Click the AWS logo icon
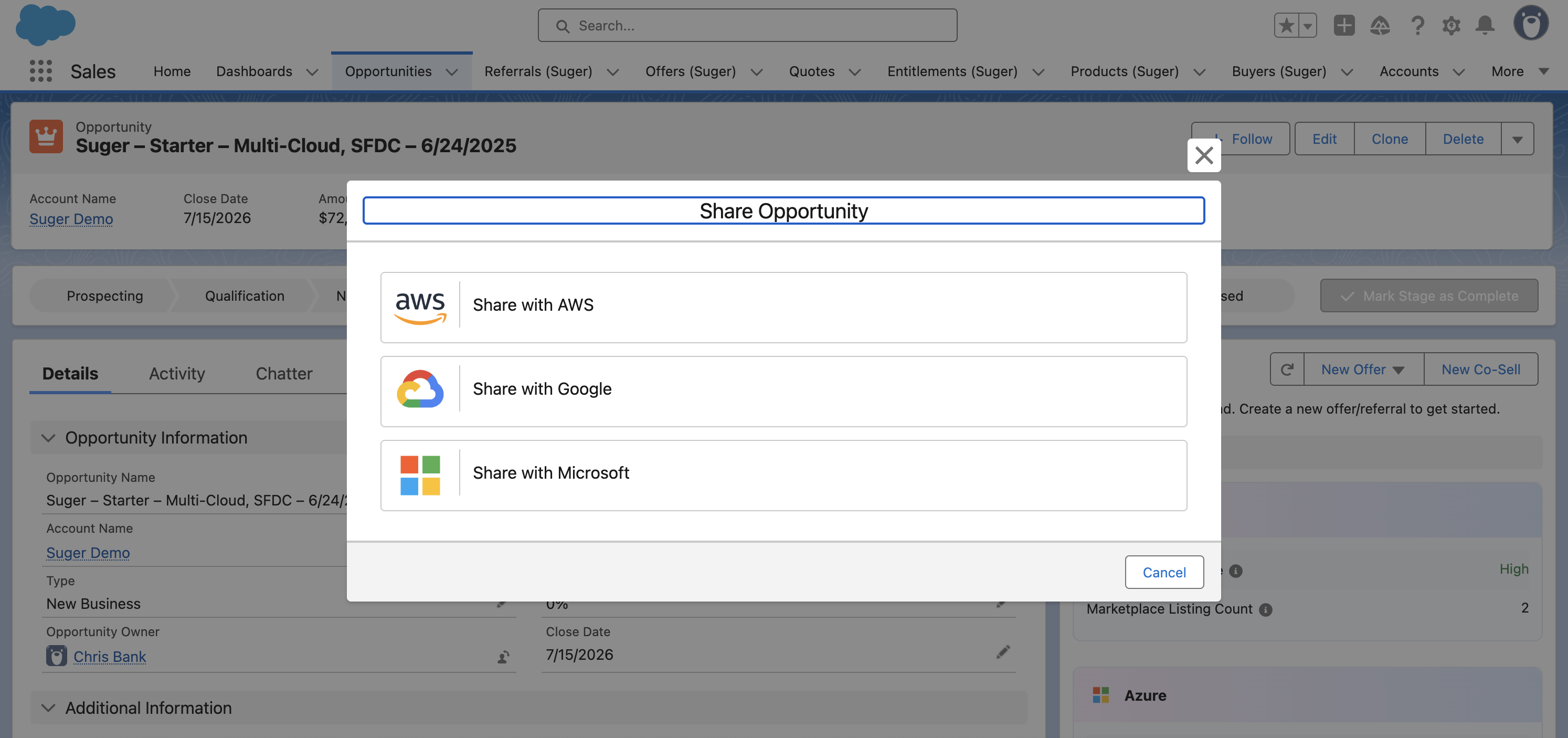The height and width of the screenshot is (738, 1568). click(x=420, y=307)
